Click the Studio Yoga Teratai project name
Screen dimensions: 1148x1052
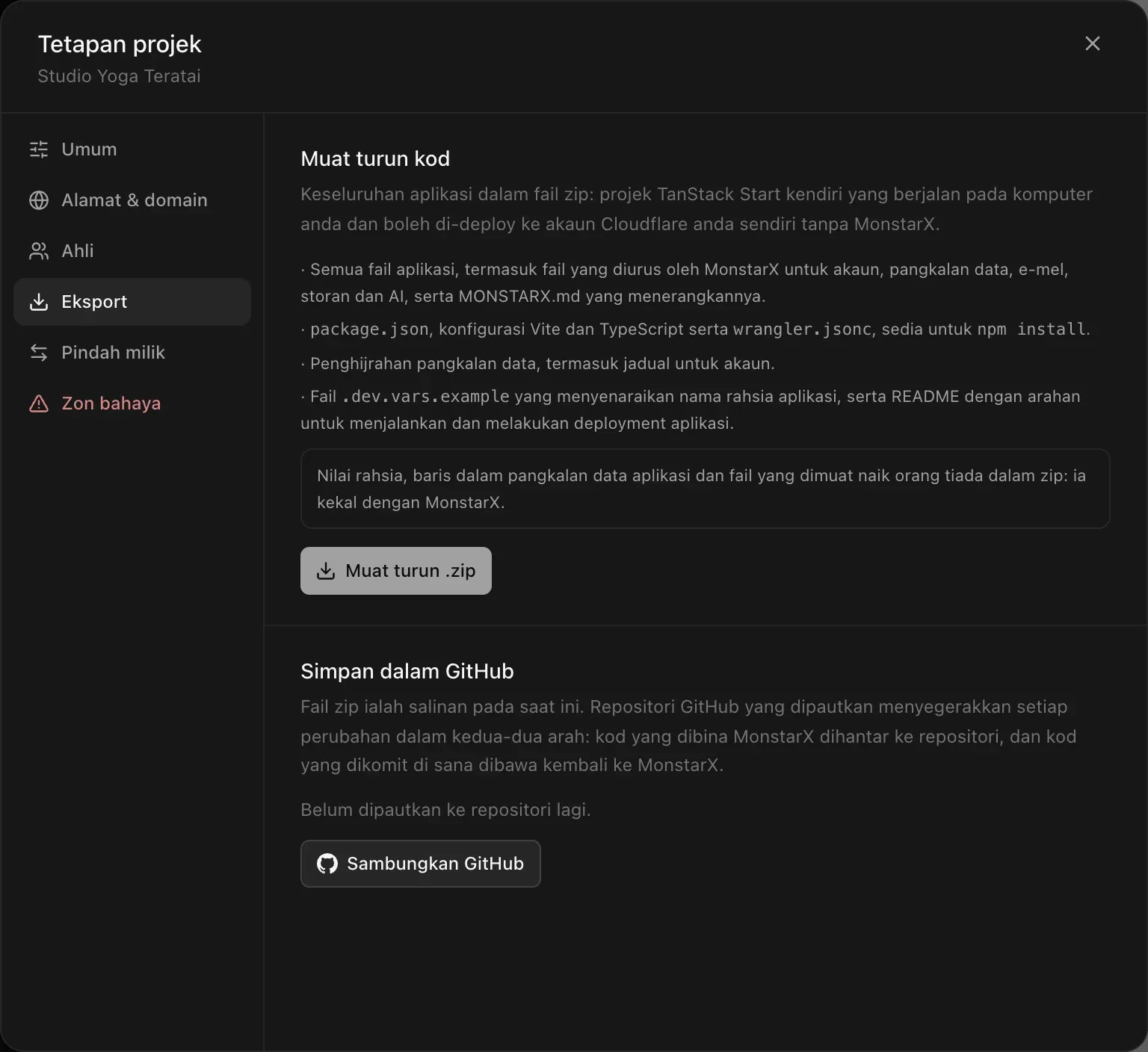coord(120,76)
